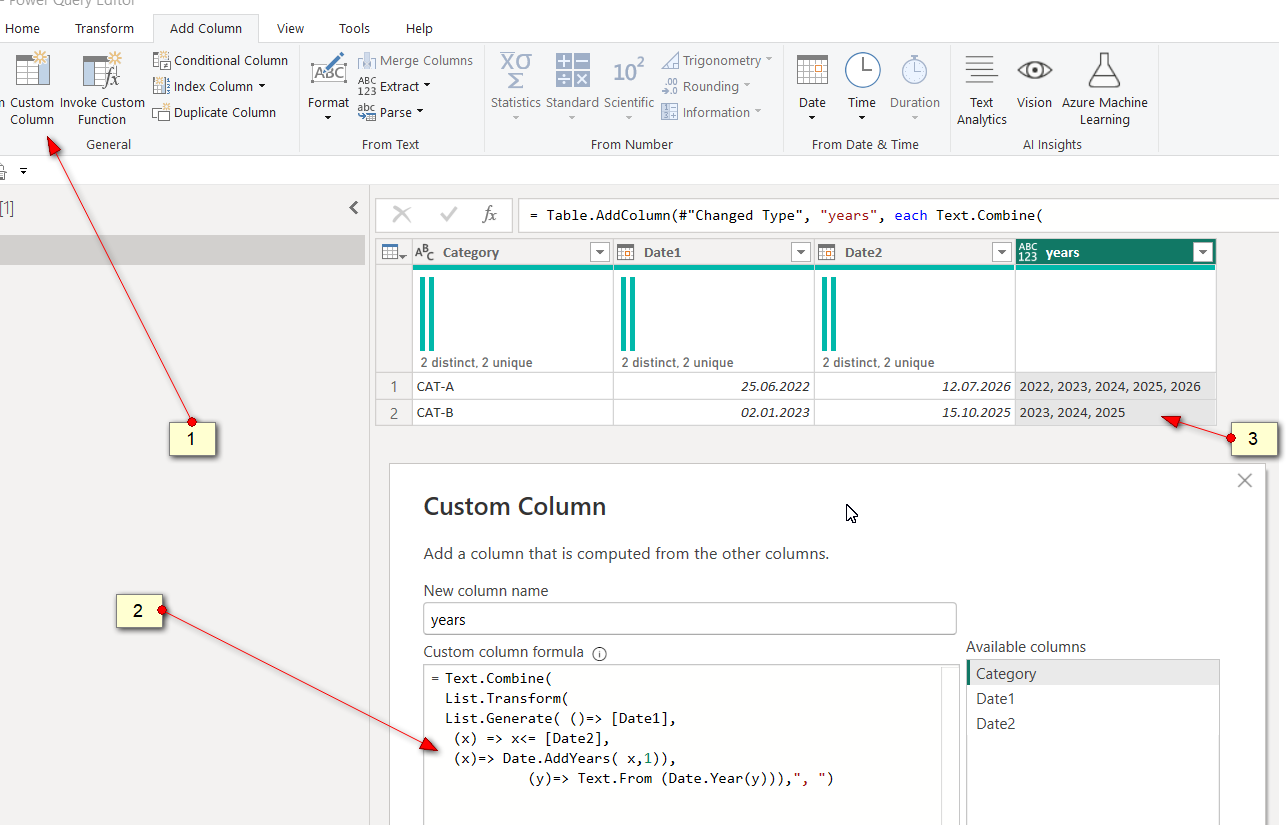Confirm the formula bar entry
Image resolution: width=1288 pixels, height=825 pixels.
[x=449, y=214]
